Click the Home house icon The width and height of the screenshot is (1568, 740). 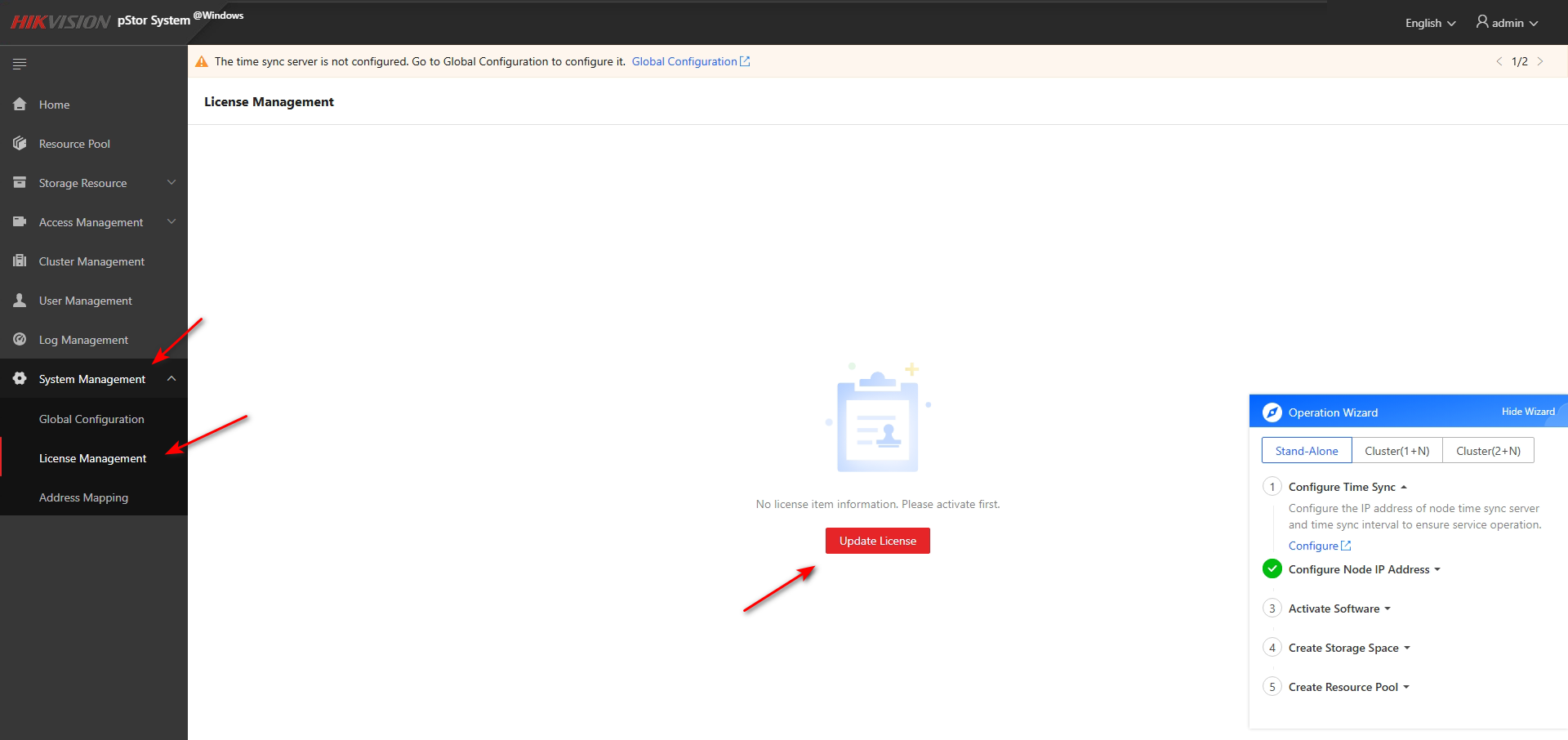(20, 104)
